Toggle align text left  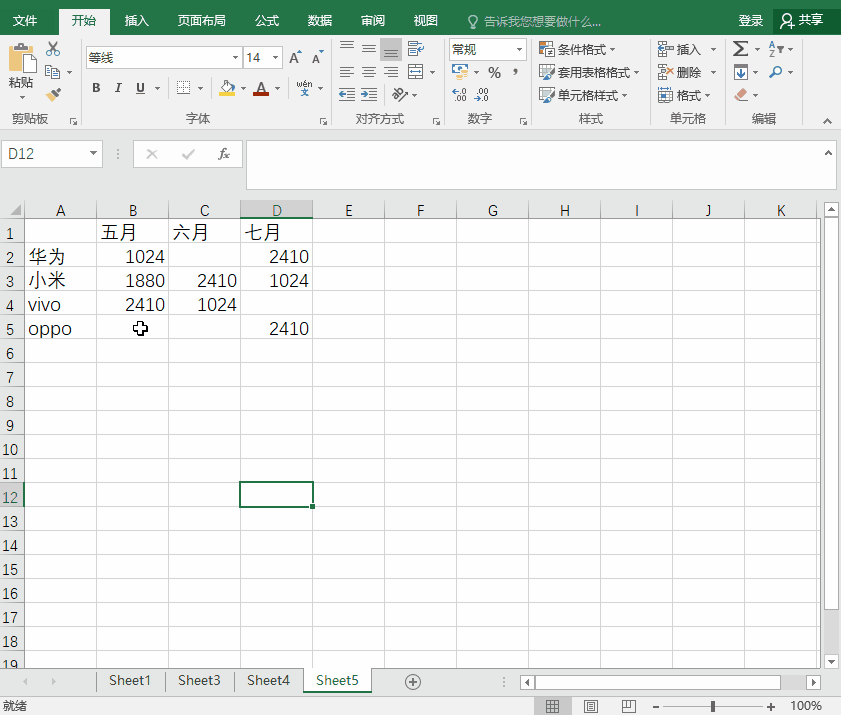click(x=347, y=72)
